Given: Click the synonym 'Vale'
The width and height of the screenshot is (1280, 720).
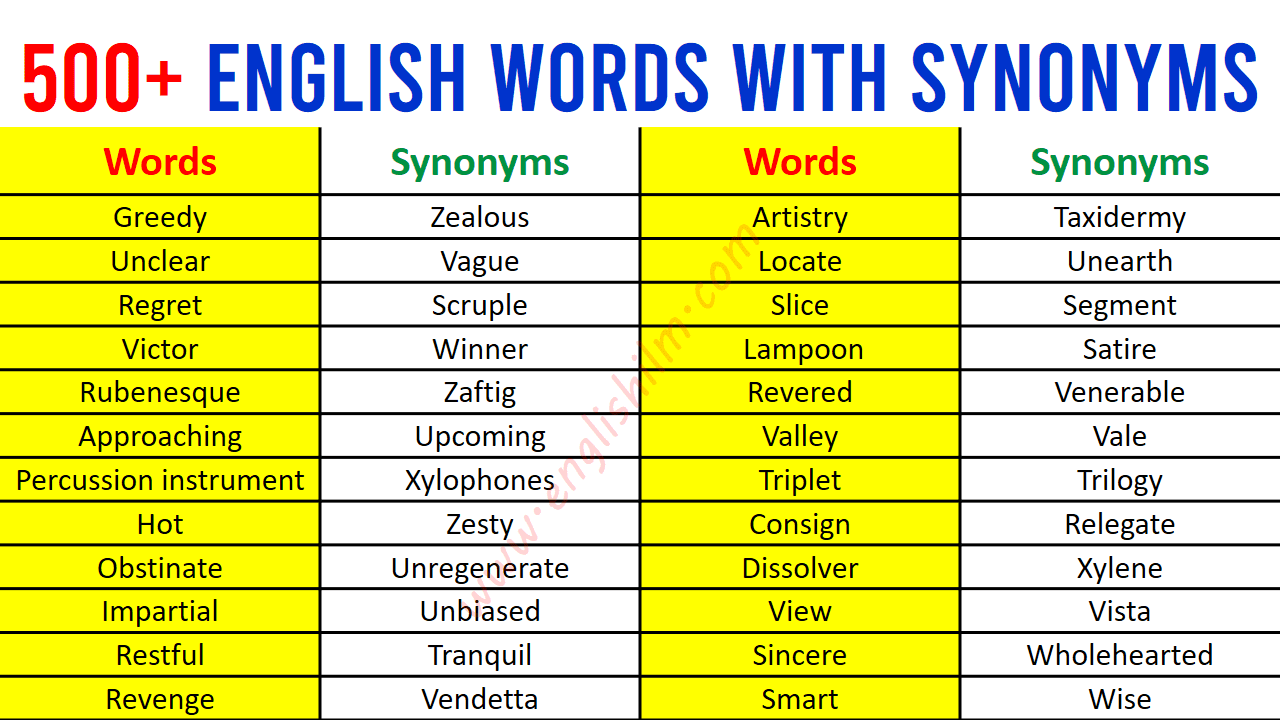Looking at the screenshot, I should (1120, 436).
